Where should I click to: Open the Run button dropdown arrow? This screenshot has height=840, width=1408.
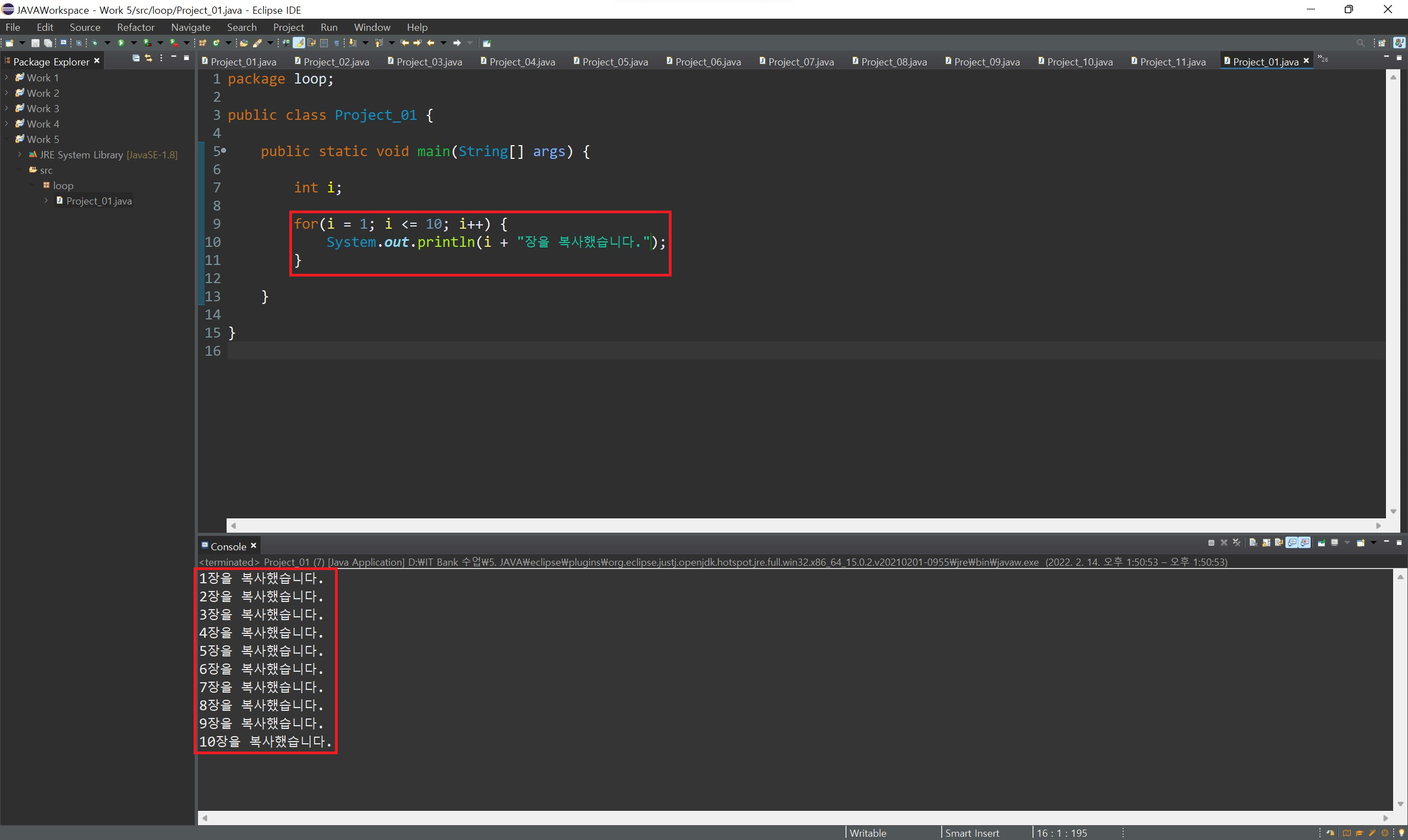point(134,43)
